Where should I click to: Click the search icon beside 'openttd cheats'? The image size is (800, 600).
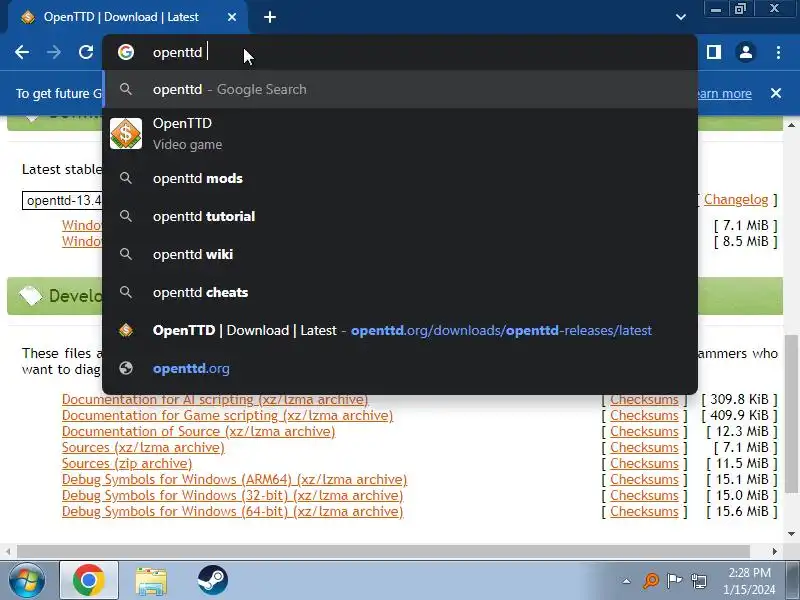126,292
